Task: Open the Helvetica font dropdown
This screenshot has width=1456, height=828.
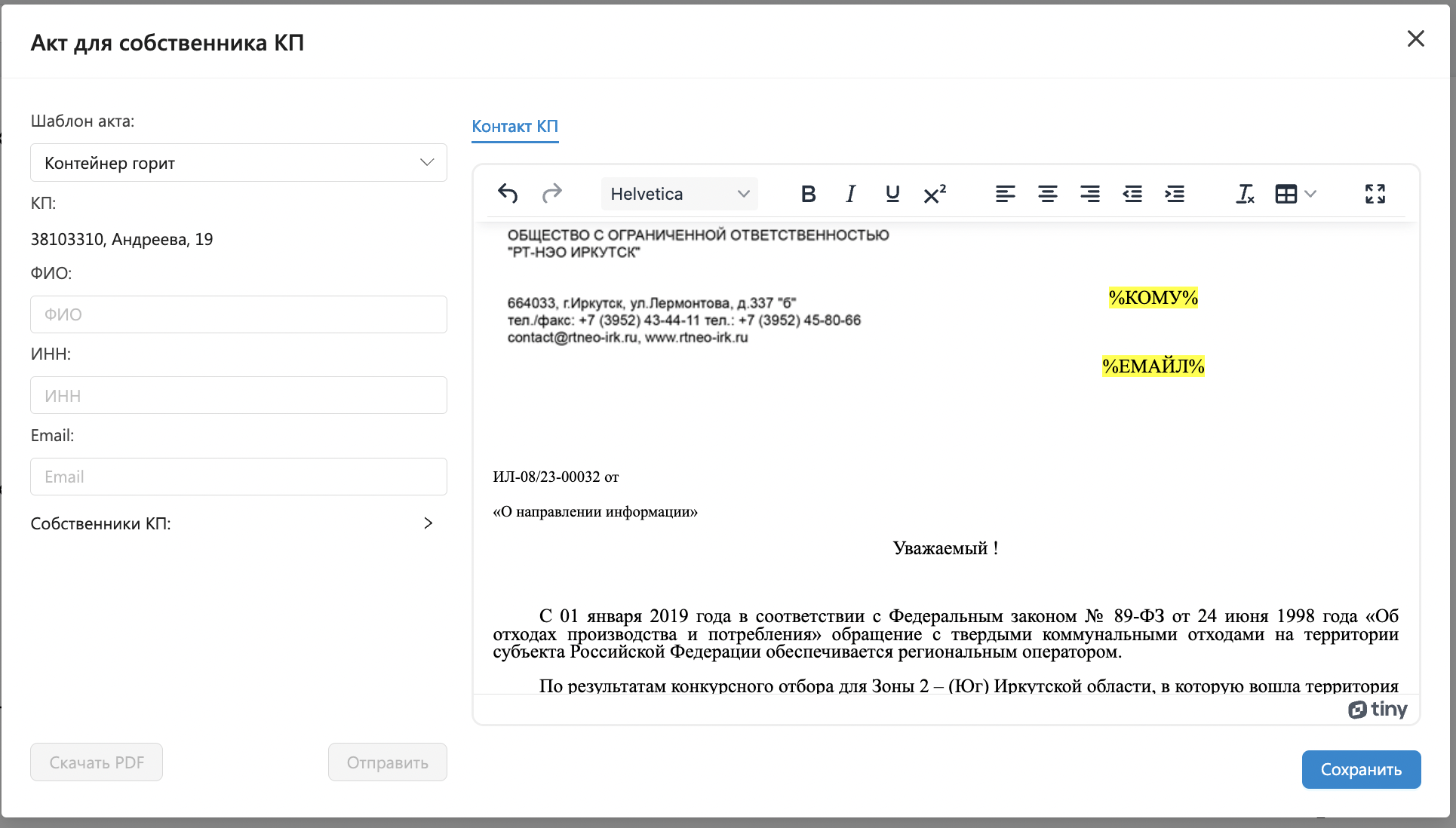Action: pyautogui.click(x=679, y=194)
